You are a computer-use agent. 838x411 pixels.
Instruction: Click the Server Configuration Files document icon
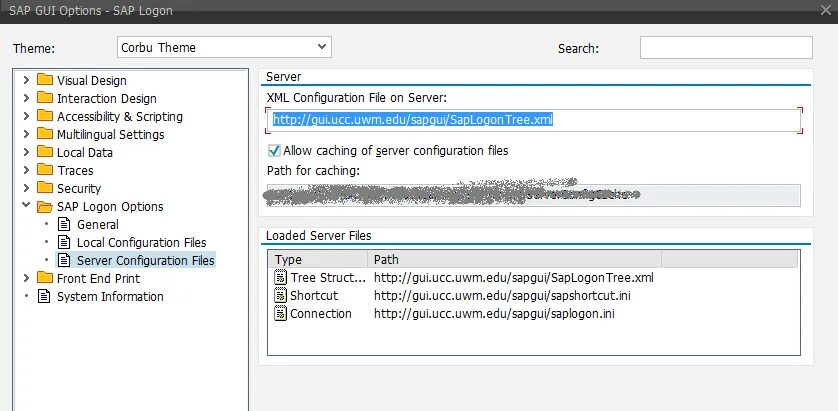[x=64, y=260]
